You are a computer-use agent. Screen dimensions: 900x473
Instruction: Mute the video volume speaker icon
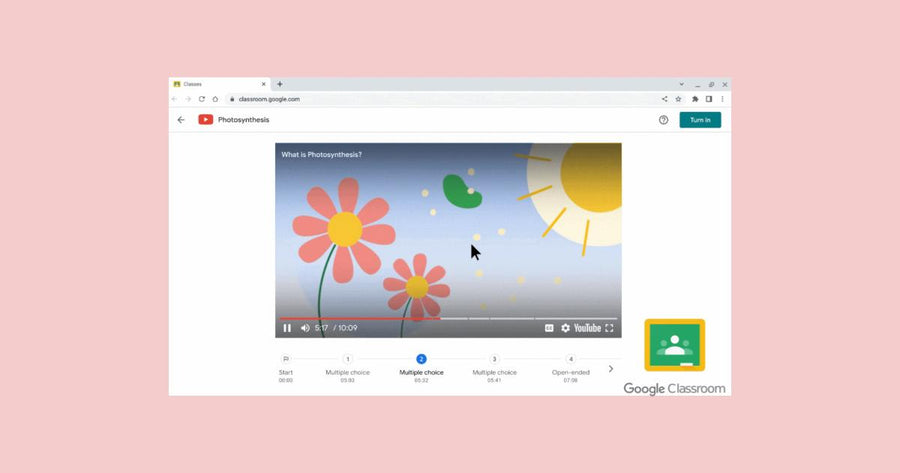coord(305,328)
